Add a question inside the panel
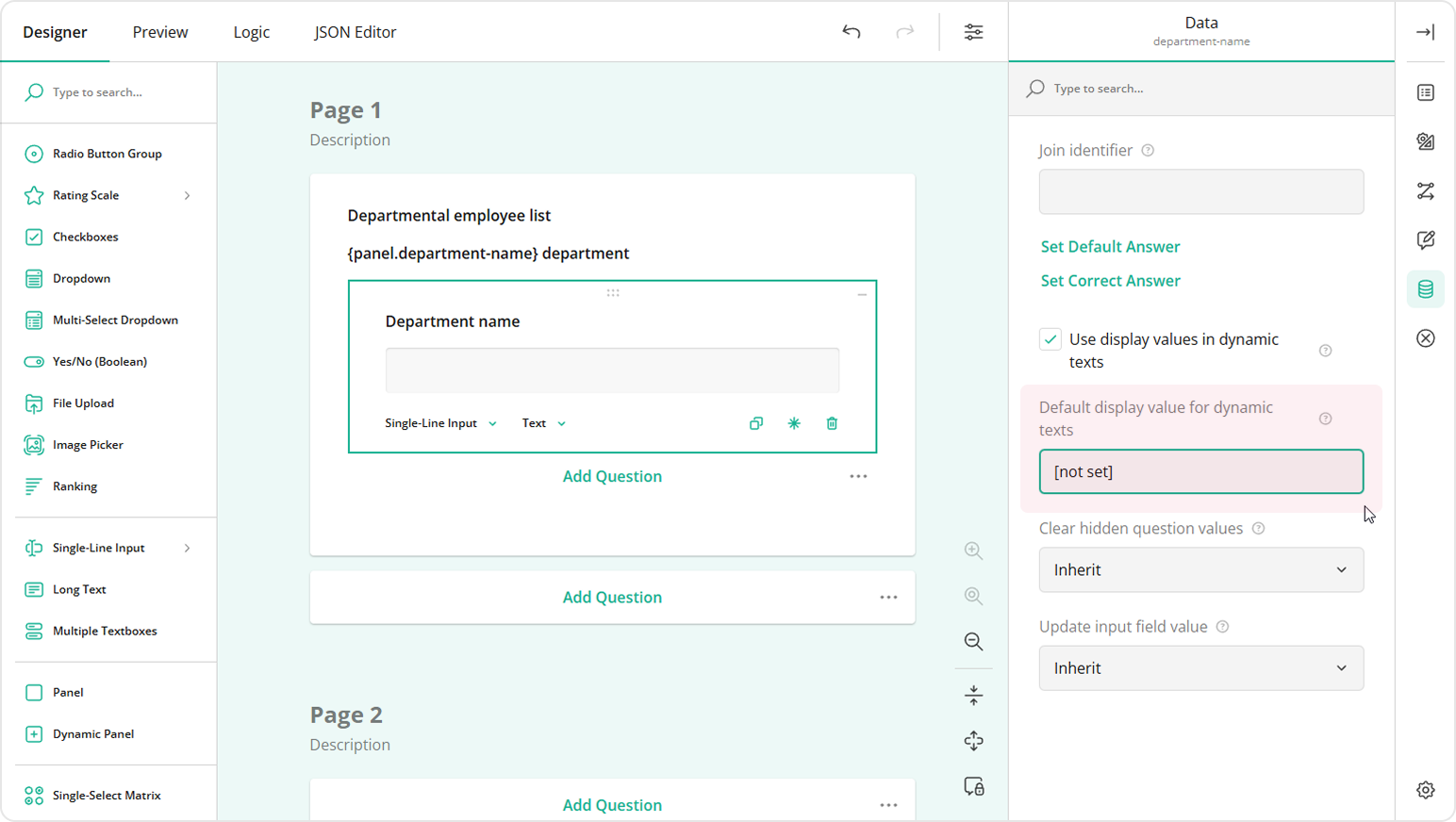The image size is (1456, 822). point(612,476)
